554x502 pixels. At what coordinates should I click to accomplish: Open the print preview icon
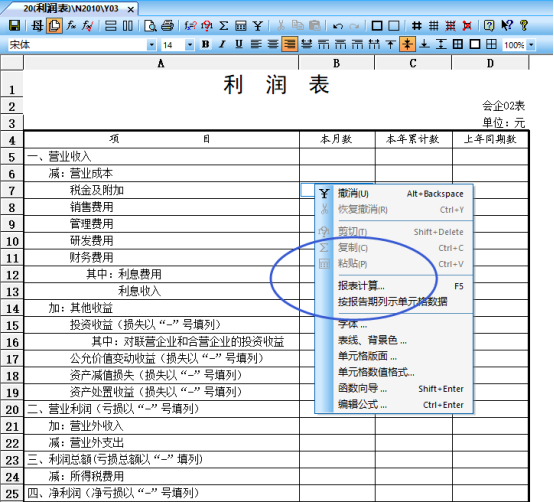[x=150, y=26]
